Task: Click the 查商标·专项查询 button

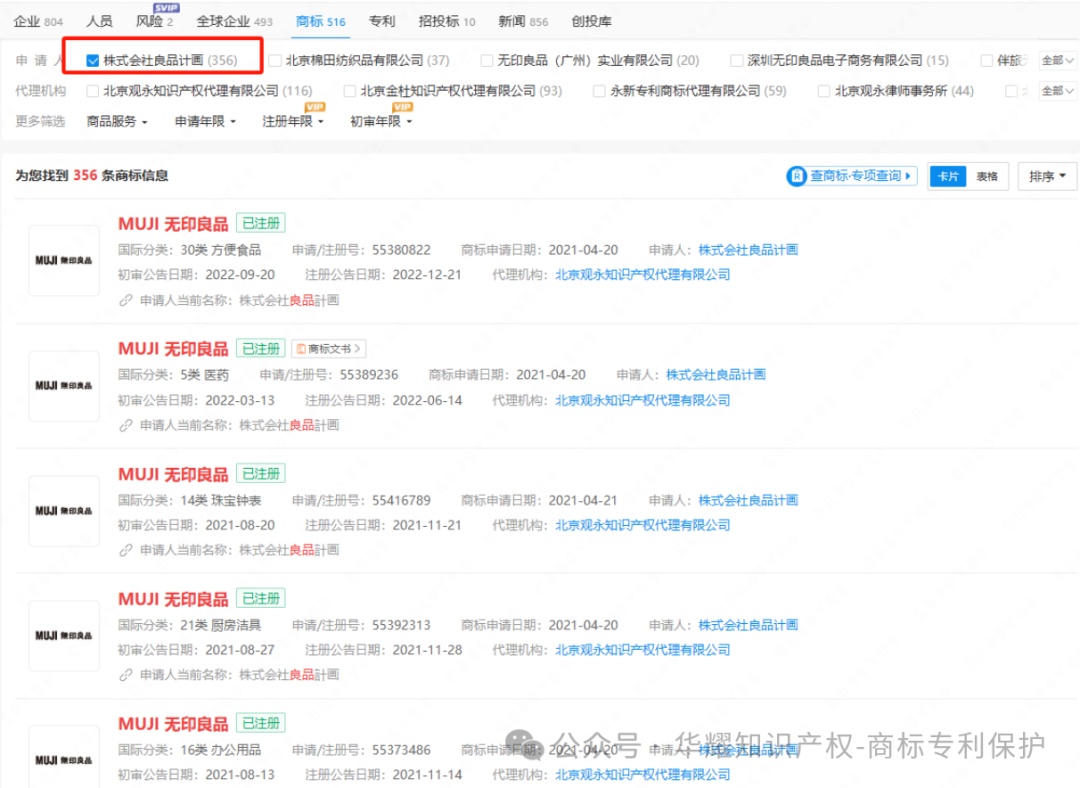Action: [851, 176]
